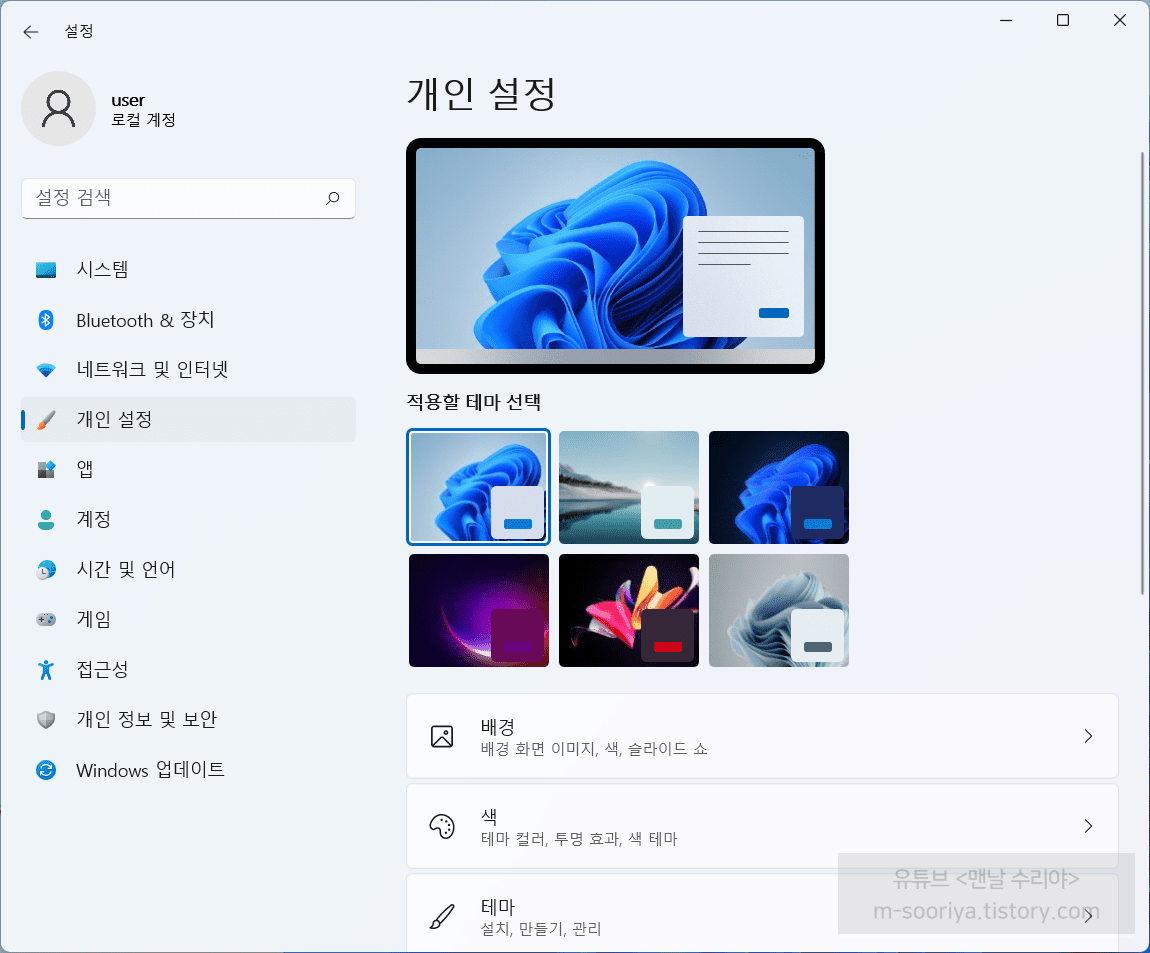Screen dimensions: 1150x953
Task: Open the 게임 section
Action: (x=188, y=619)
